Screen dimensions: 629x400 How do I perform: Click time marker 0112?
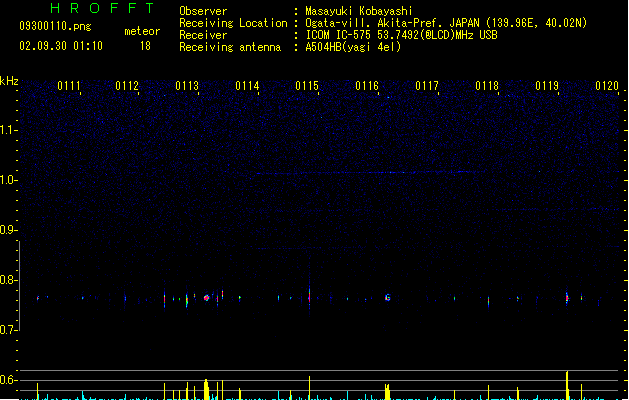[x=127, y=86]
